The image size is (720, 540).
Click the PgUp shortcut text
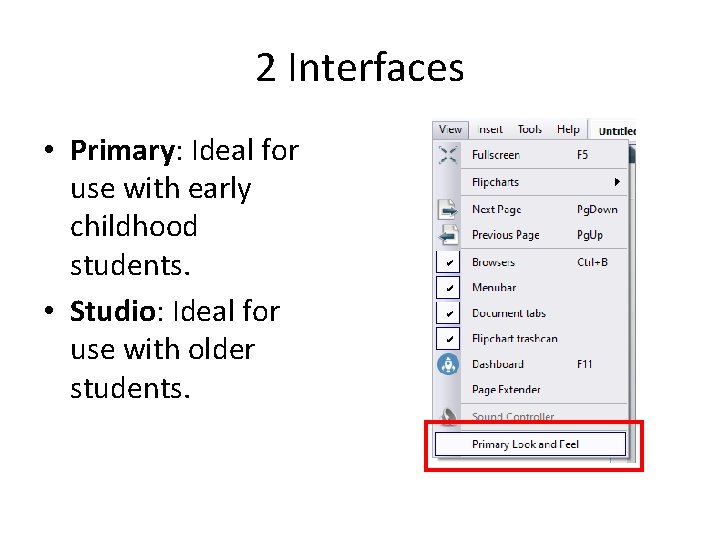click(590, 235)
